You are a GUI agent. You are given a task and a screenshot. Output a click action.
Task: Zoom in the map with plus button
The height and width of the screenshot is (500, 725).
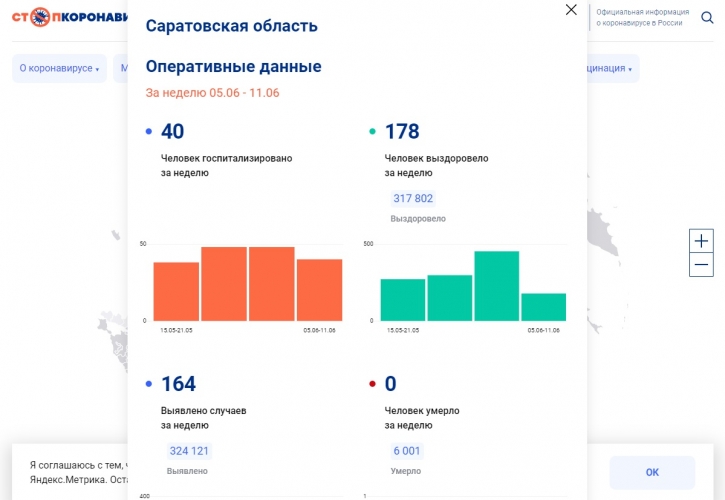tap(701, 241)
